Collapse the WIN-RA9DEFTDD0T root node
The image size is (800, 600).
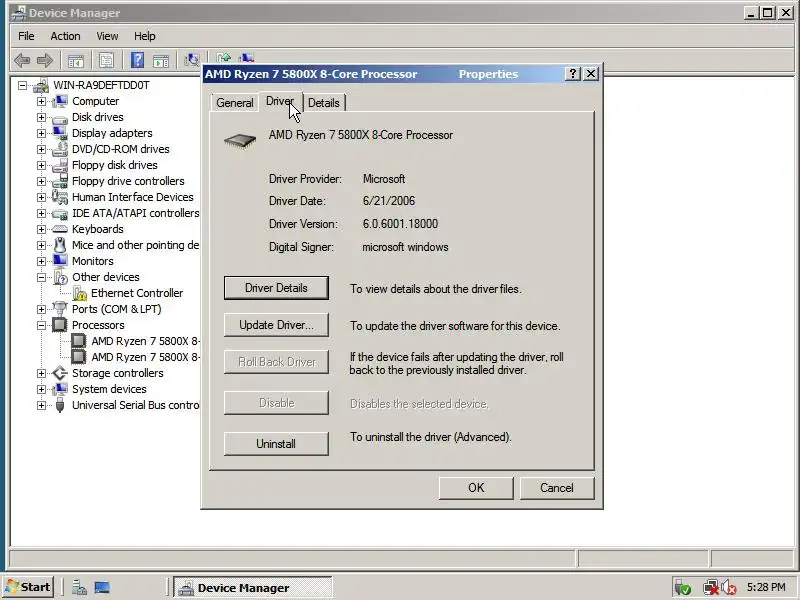[x=22, y=85]
